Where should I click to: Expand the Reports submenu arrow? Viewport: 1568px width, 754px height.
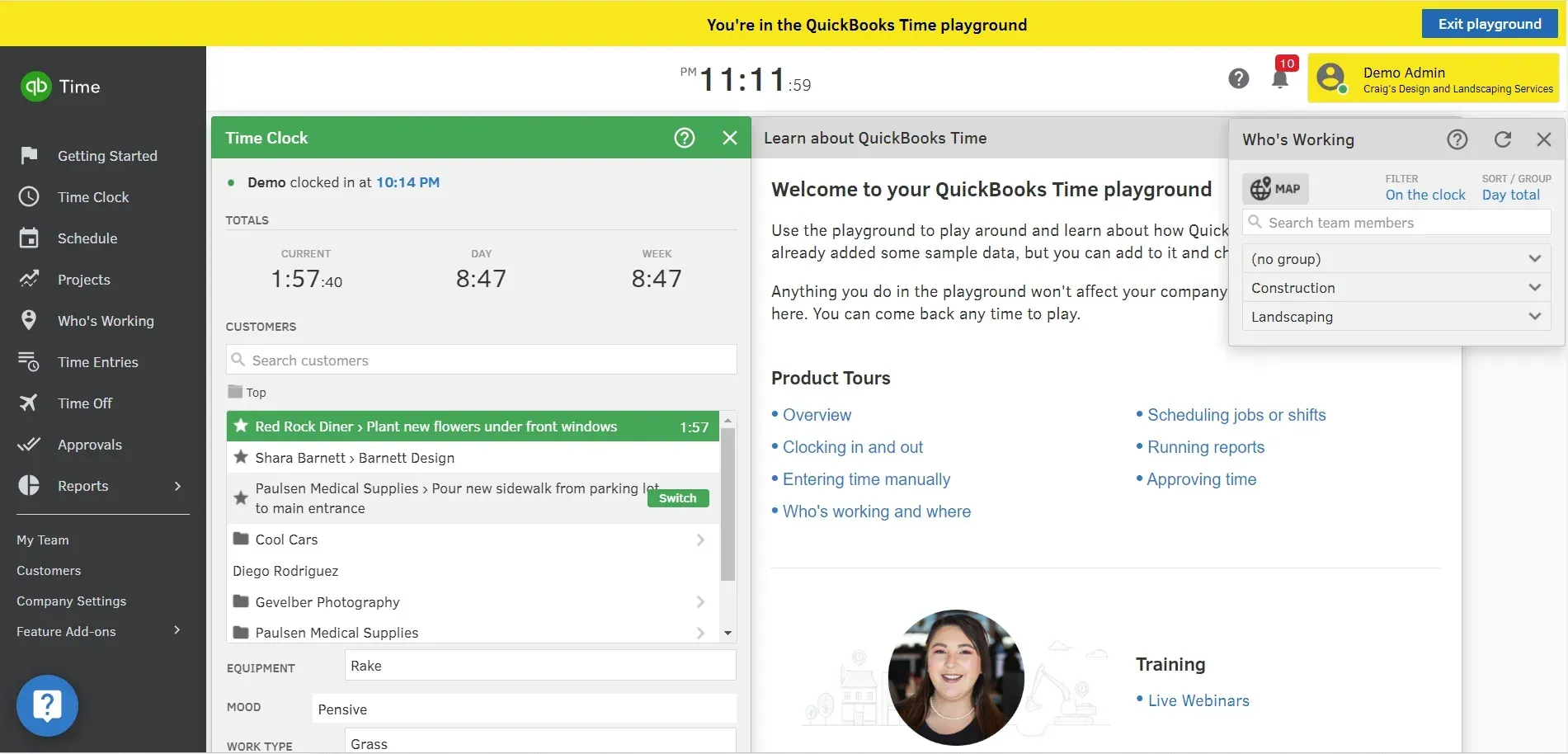[x=177, y=486]
